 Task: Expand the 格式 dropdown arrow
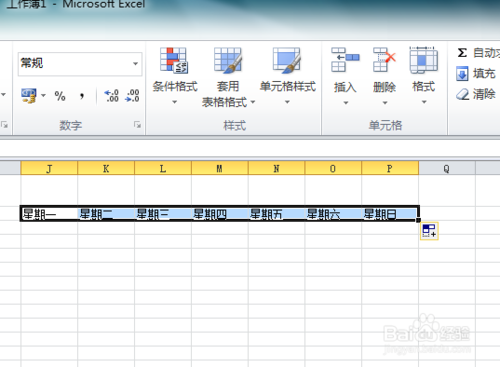point(424,102)
